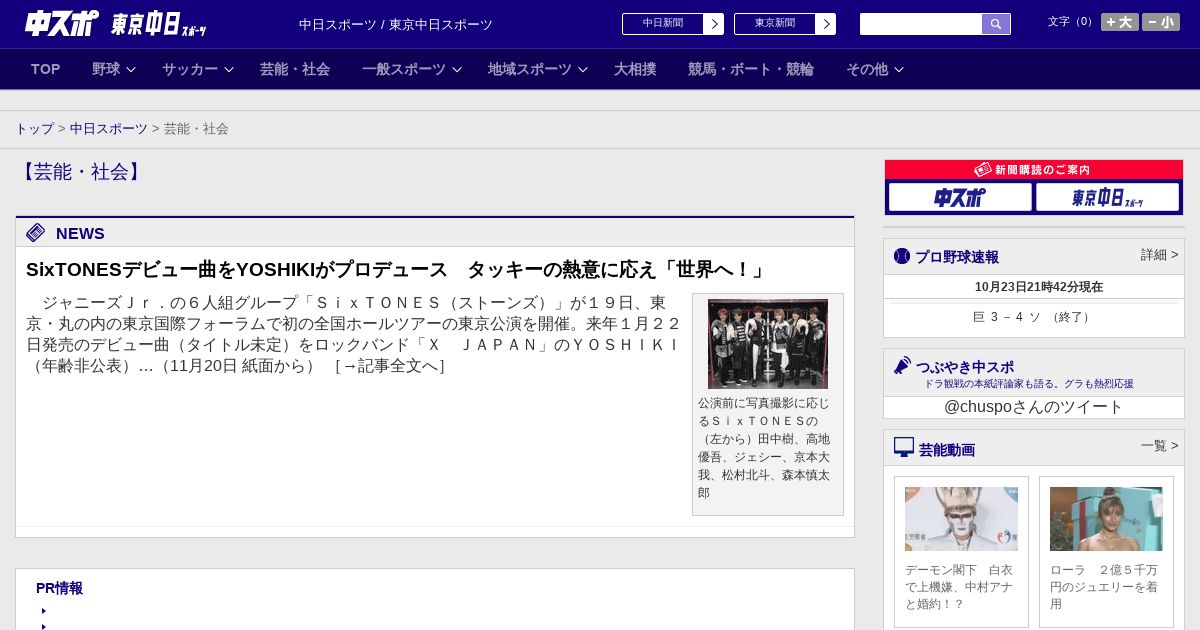Open the 地域スポーツ menu

pos(530,69)
